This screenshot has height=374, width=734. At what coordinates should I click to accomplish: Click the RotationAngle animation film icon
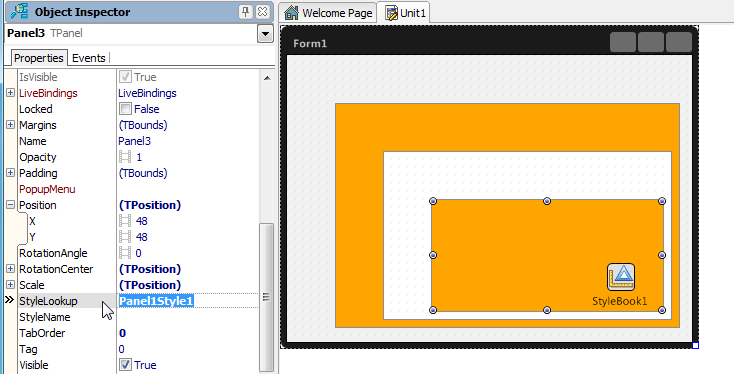125,253
